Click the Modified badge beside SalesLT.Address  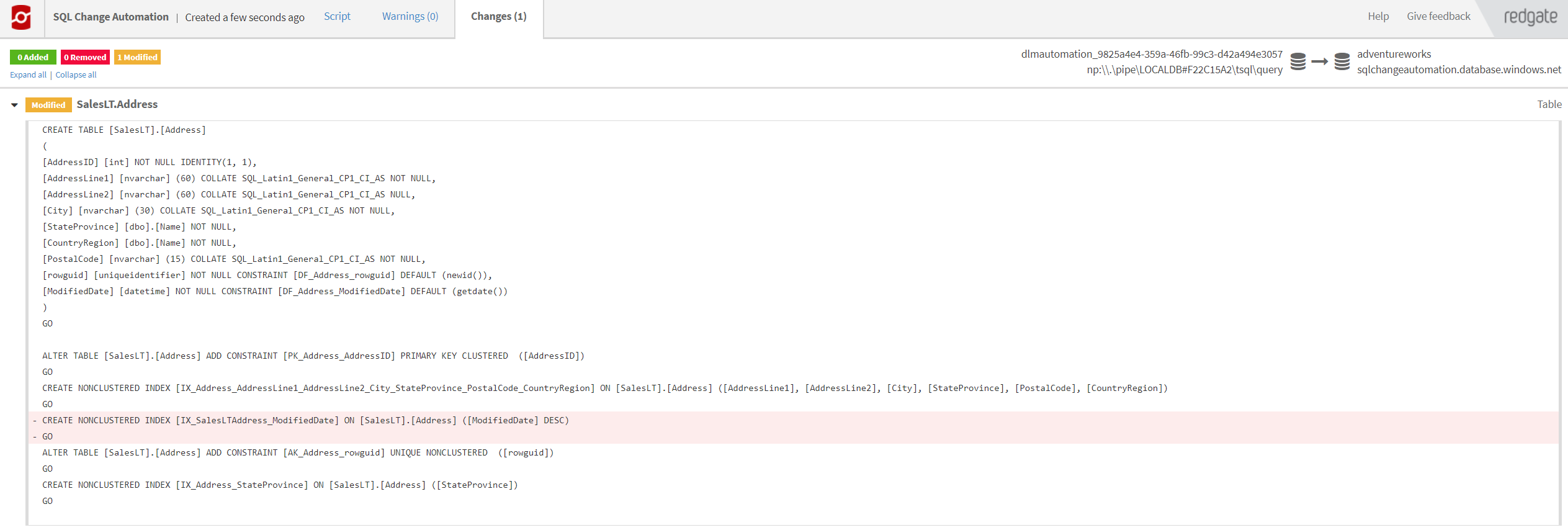click(x=48, y=105)
